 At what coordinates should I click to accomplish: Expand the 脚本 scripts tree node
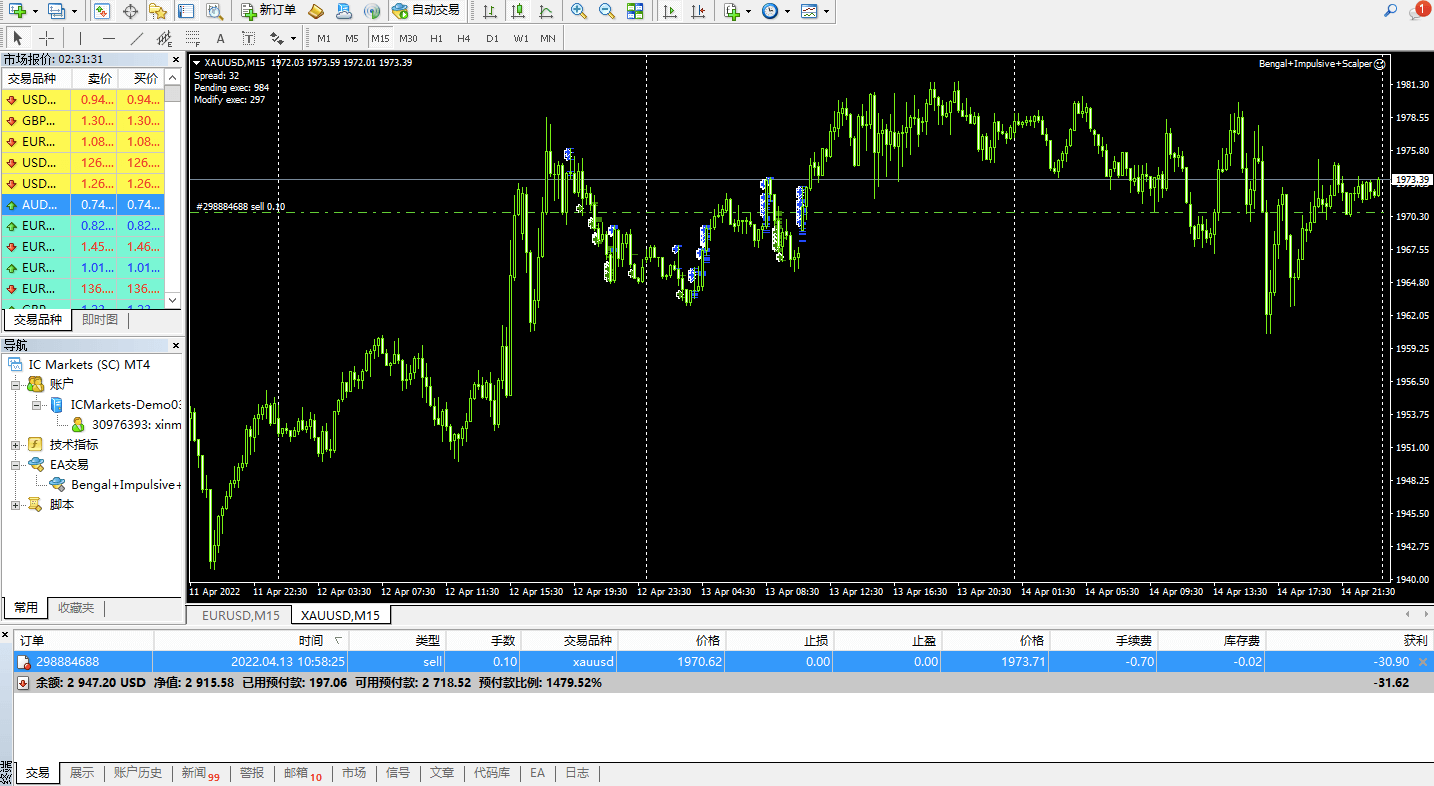[16, 505]
